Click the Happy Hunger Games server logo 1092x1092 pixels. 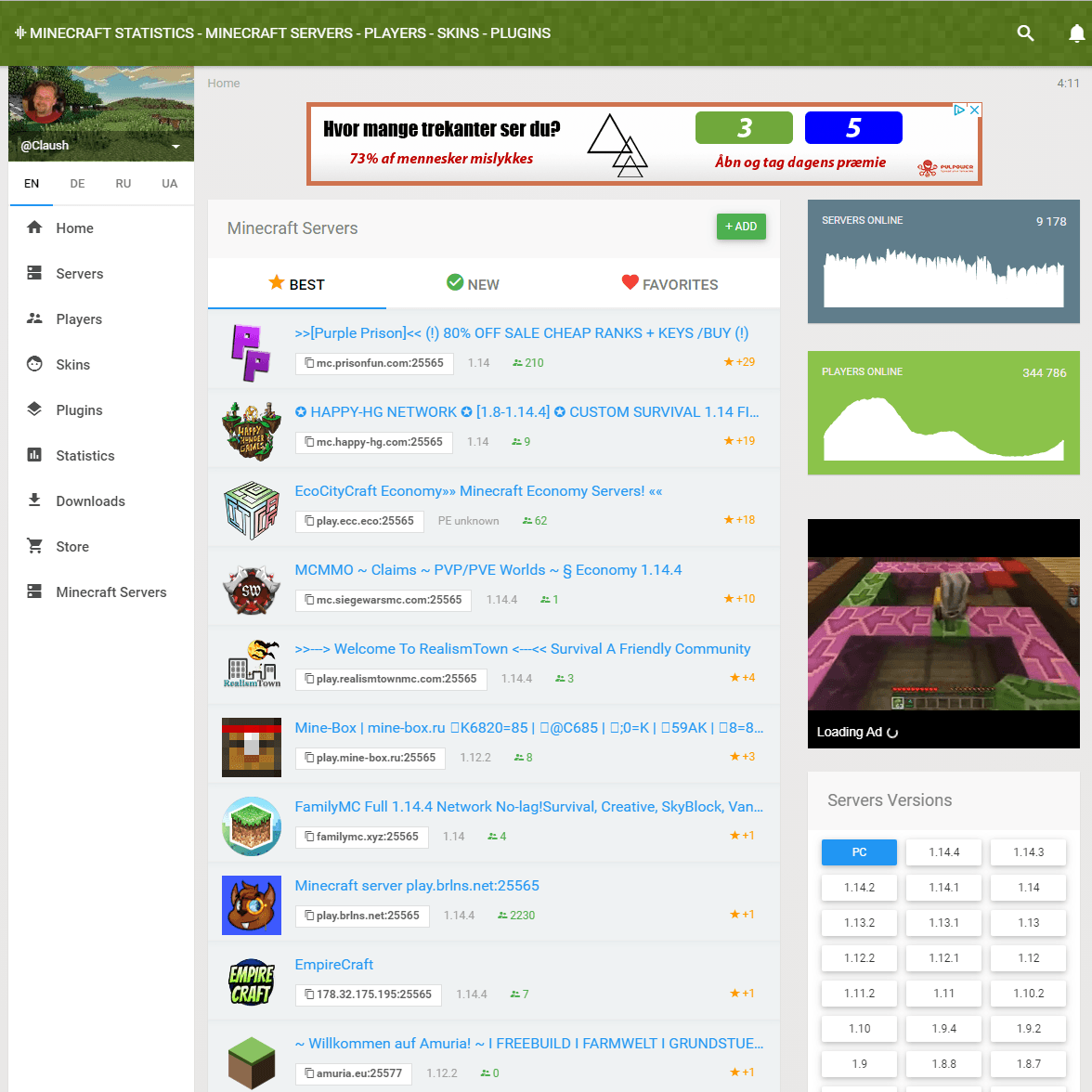pos(252,431)
